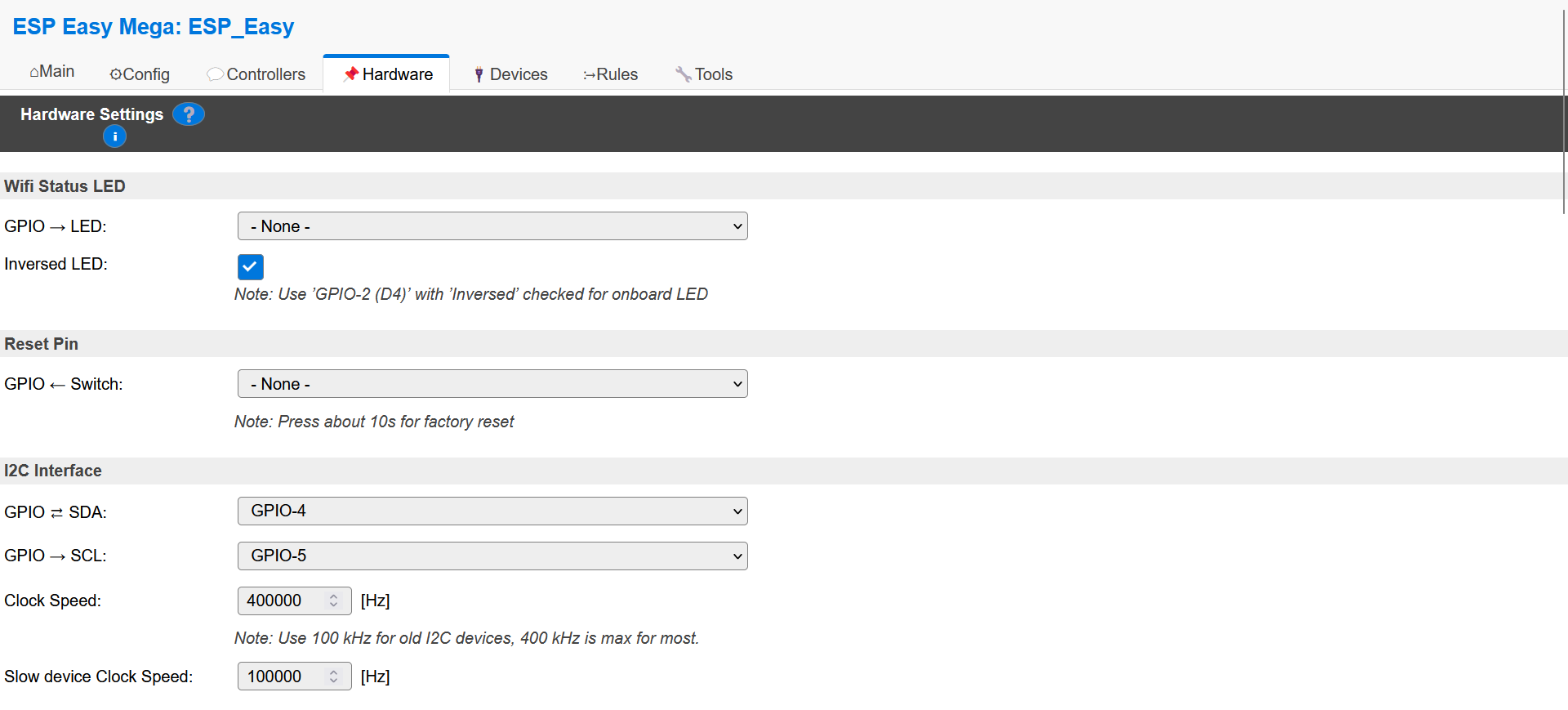Open the GPIO ← Switch reset pin dropdown

tap(491, 383)
